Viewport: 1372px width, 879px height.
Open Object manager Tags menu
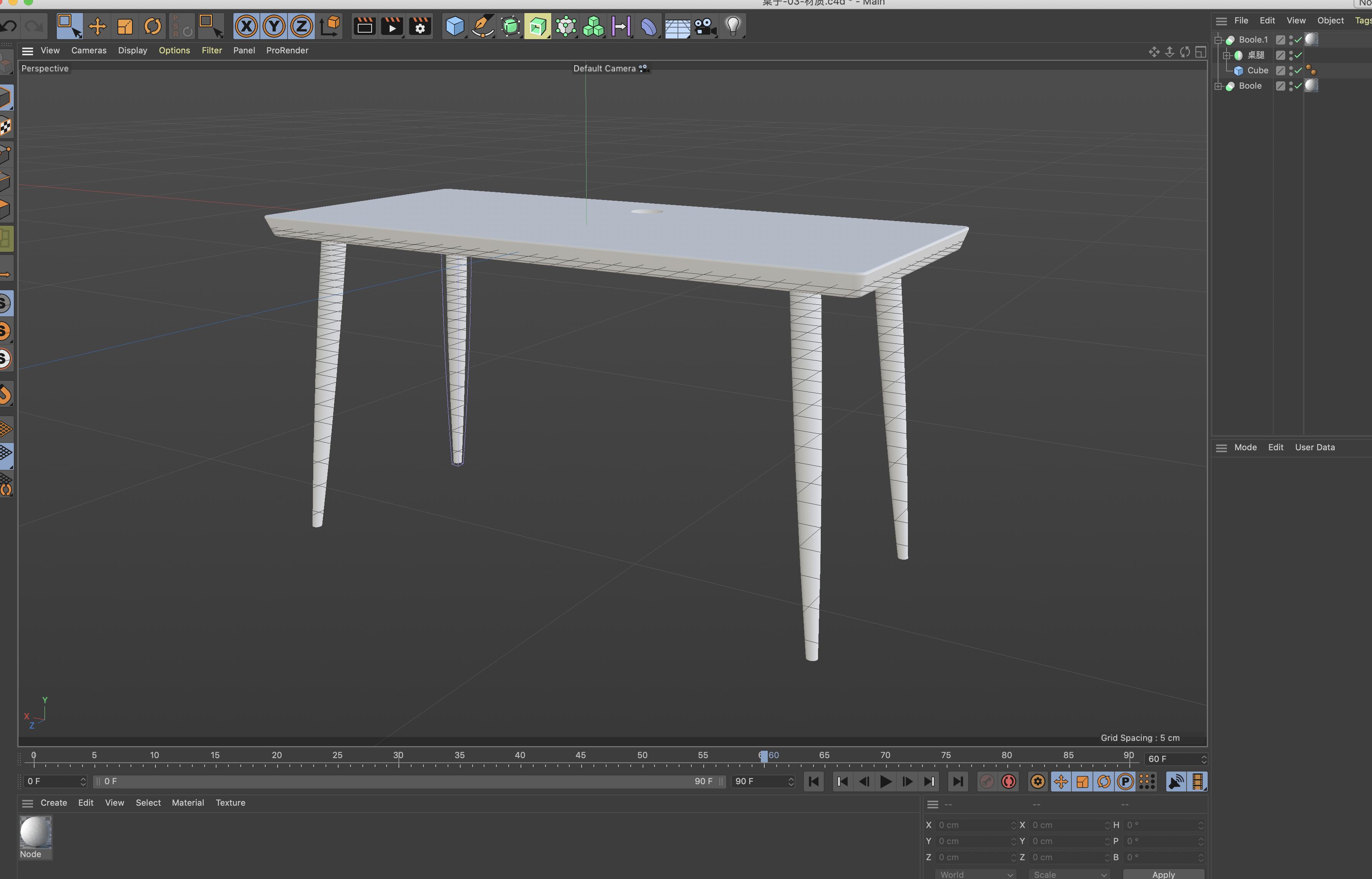coord(1363,21)
